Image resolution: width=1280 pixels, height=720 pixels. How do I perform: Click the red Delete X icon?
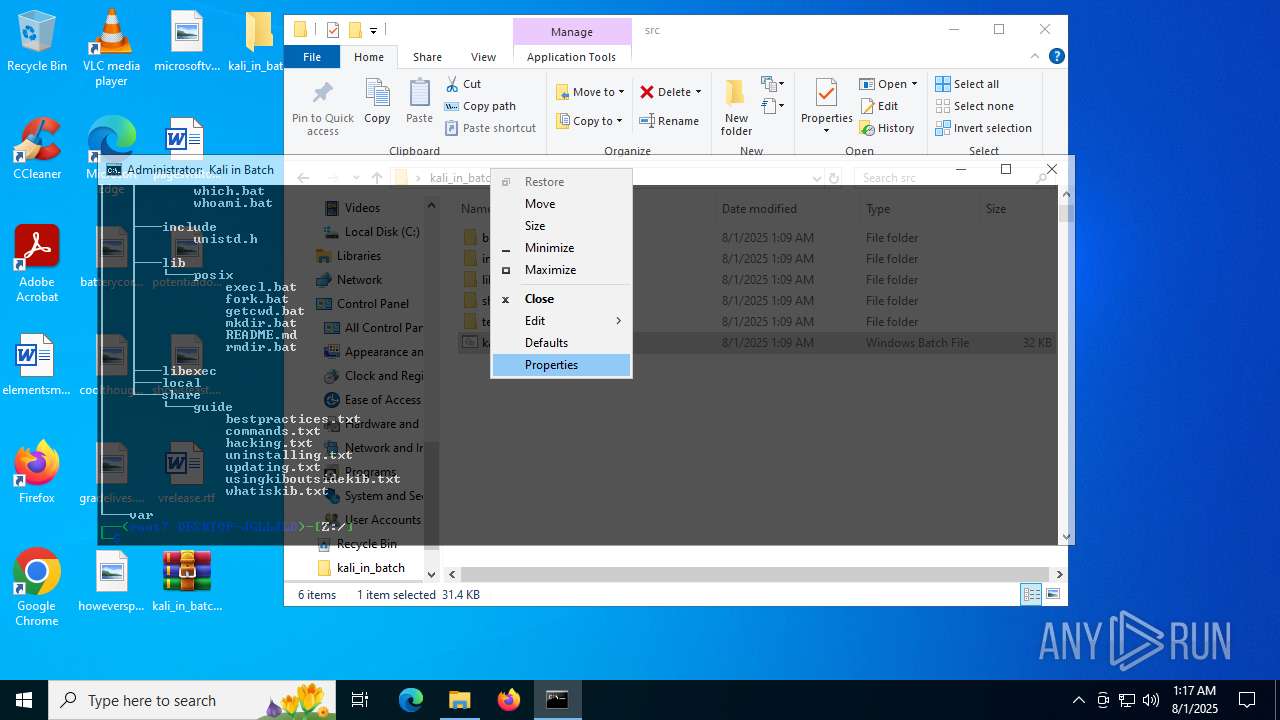pyautogui.click(x=647, y=92)
